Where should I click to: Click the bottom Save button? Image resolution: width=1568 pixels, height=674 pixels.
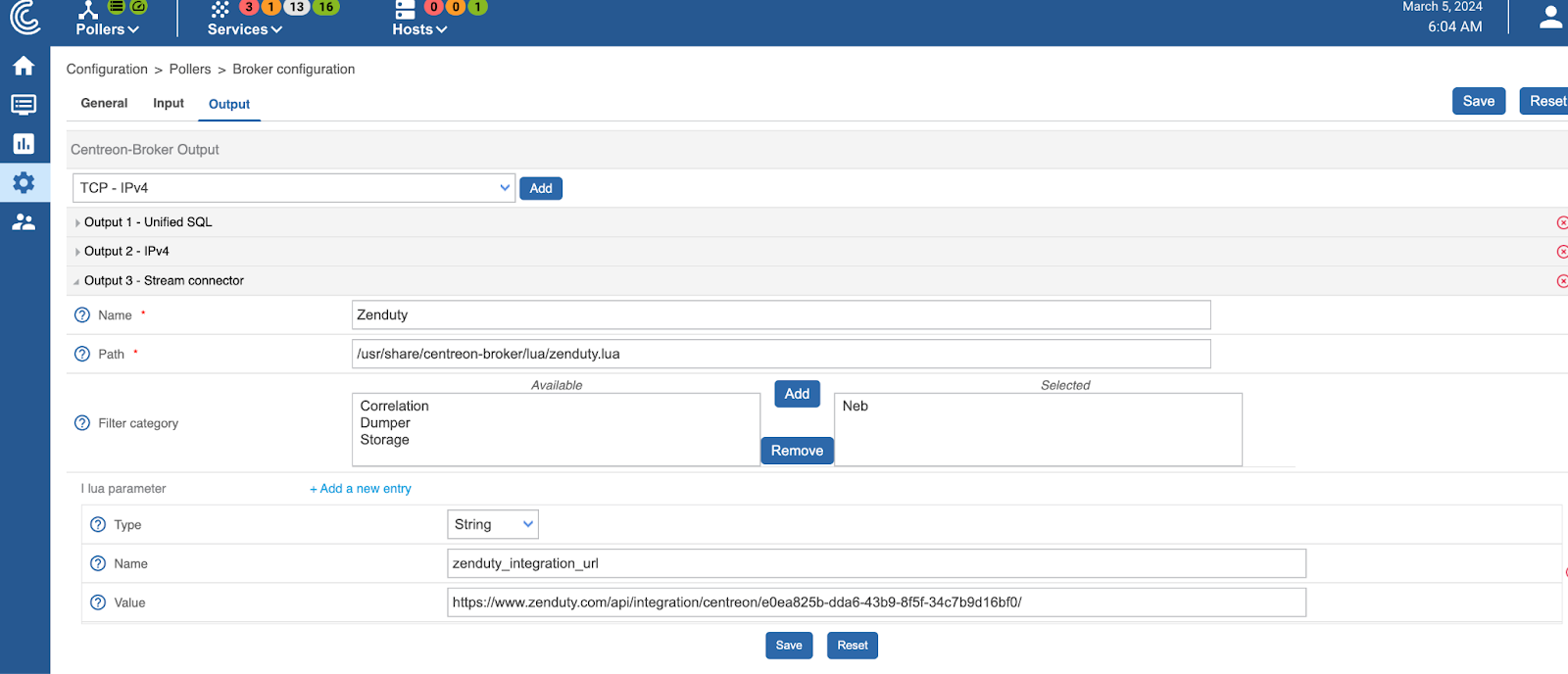pyautogui.click(x=789, y=646)
